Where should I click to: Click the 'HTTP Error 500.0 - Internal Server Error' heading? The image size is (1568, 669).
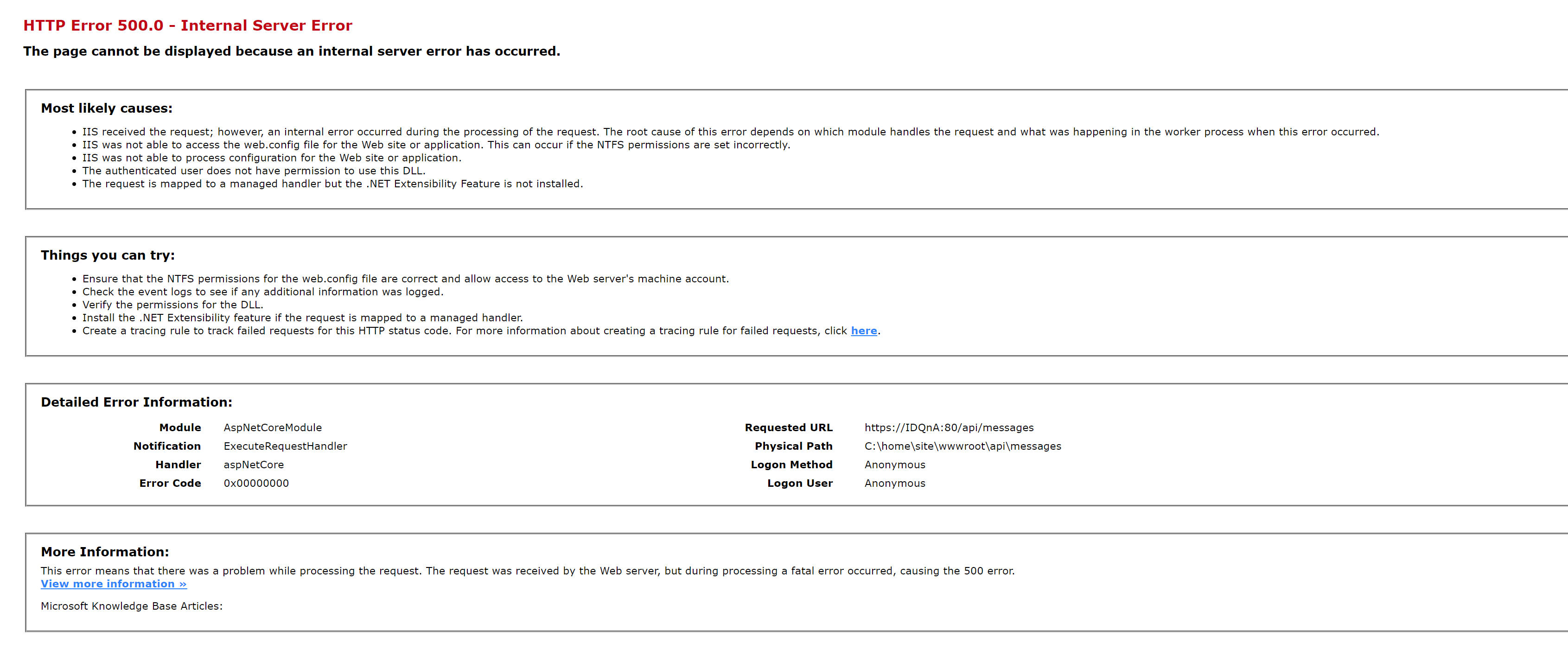(x=187, y=25)
